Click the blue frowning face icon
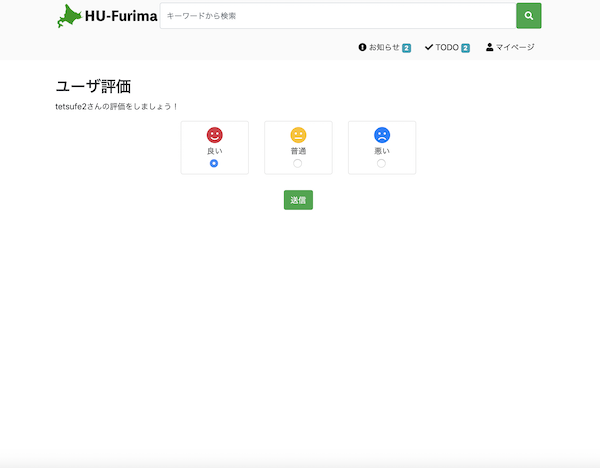This screenshot has height=468, width=600. point(382,135)
